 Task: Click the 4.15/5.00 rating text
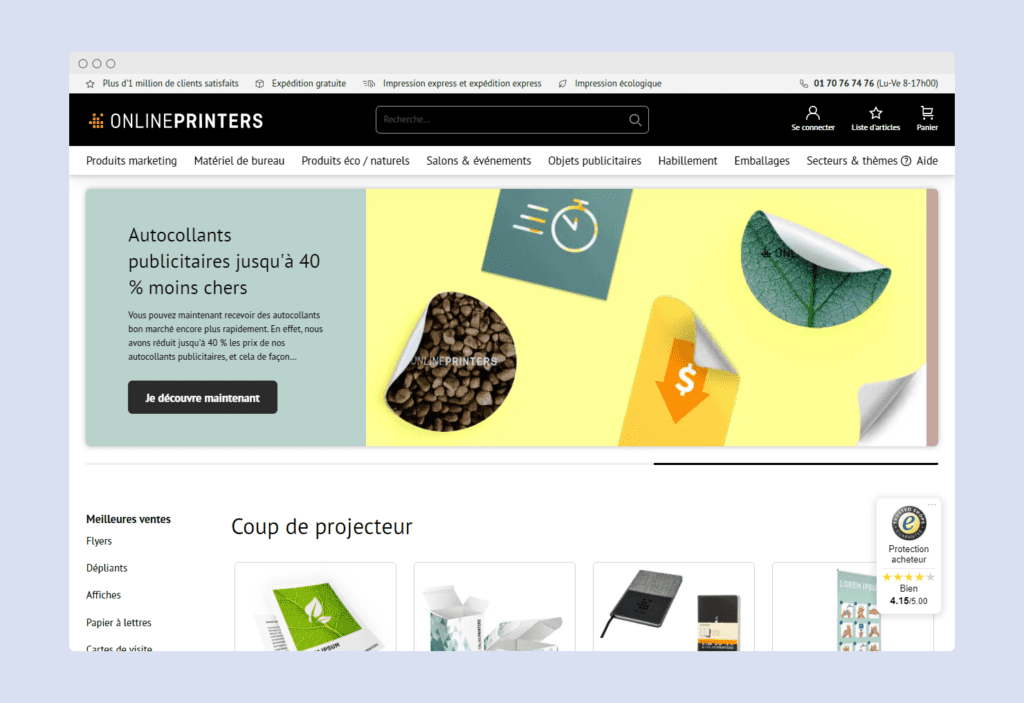(x=908, y=601)
